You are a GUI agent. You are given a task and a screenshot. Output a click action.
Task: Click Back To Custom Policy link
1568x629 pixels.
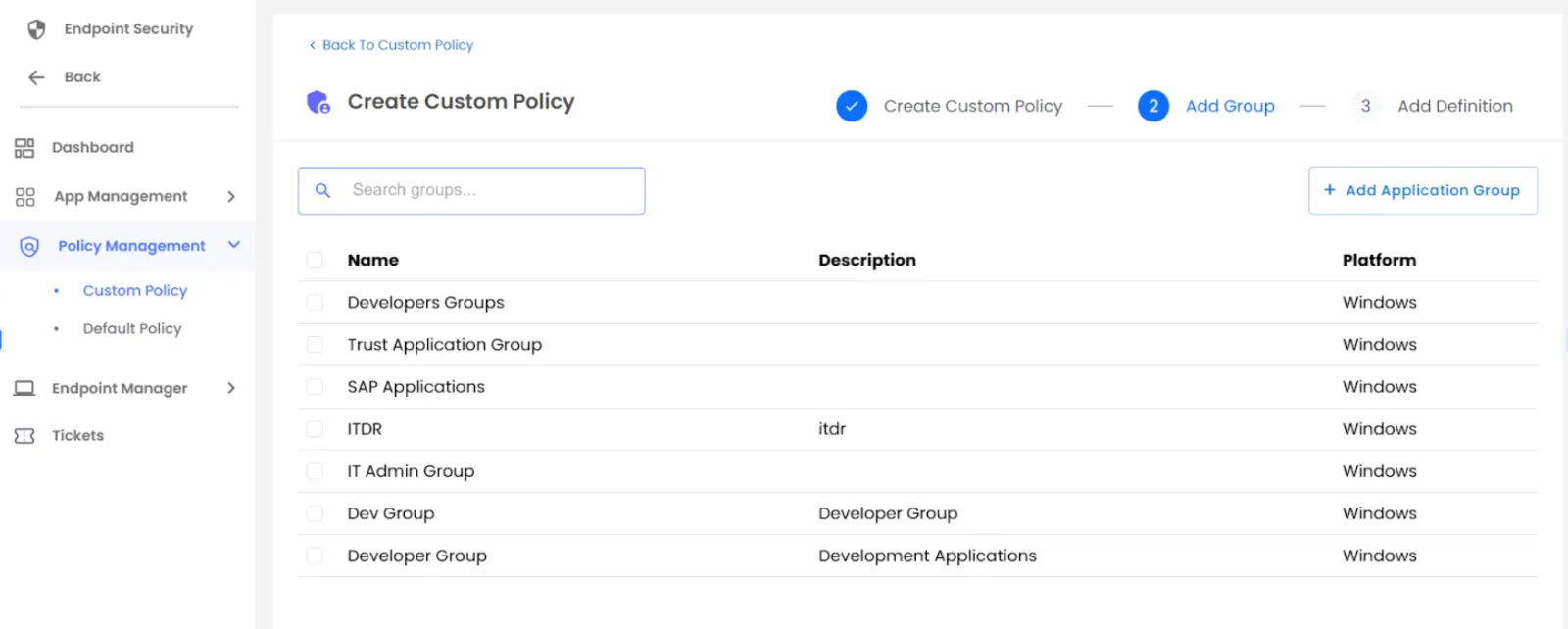coord(391,45)
